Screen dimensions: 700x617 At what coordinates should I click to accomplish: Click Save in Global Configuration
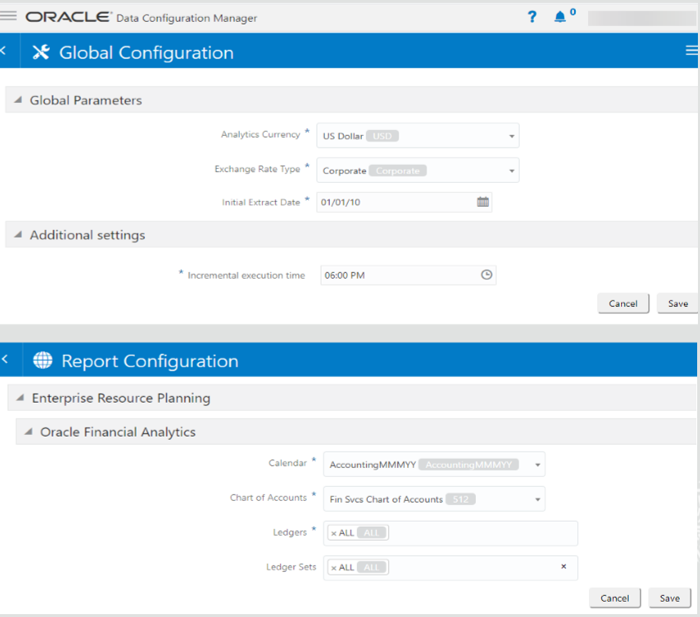[678, 304]
